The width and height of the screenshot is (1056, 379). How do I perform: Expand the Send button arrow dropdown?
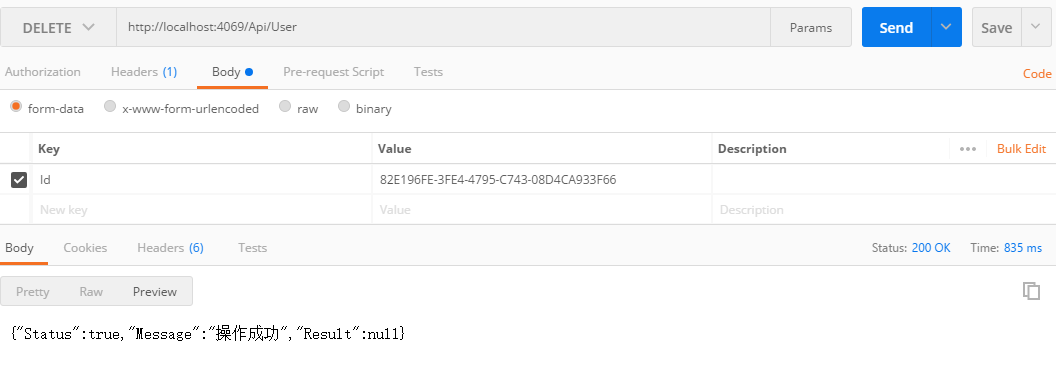coord(946,27)
